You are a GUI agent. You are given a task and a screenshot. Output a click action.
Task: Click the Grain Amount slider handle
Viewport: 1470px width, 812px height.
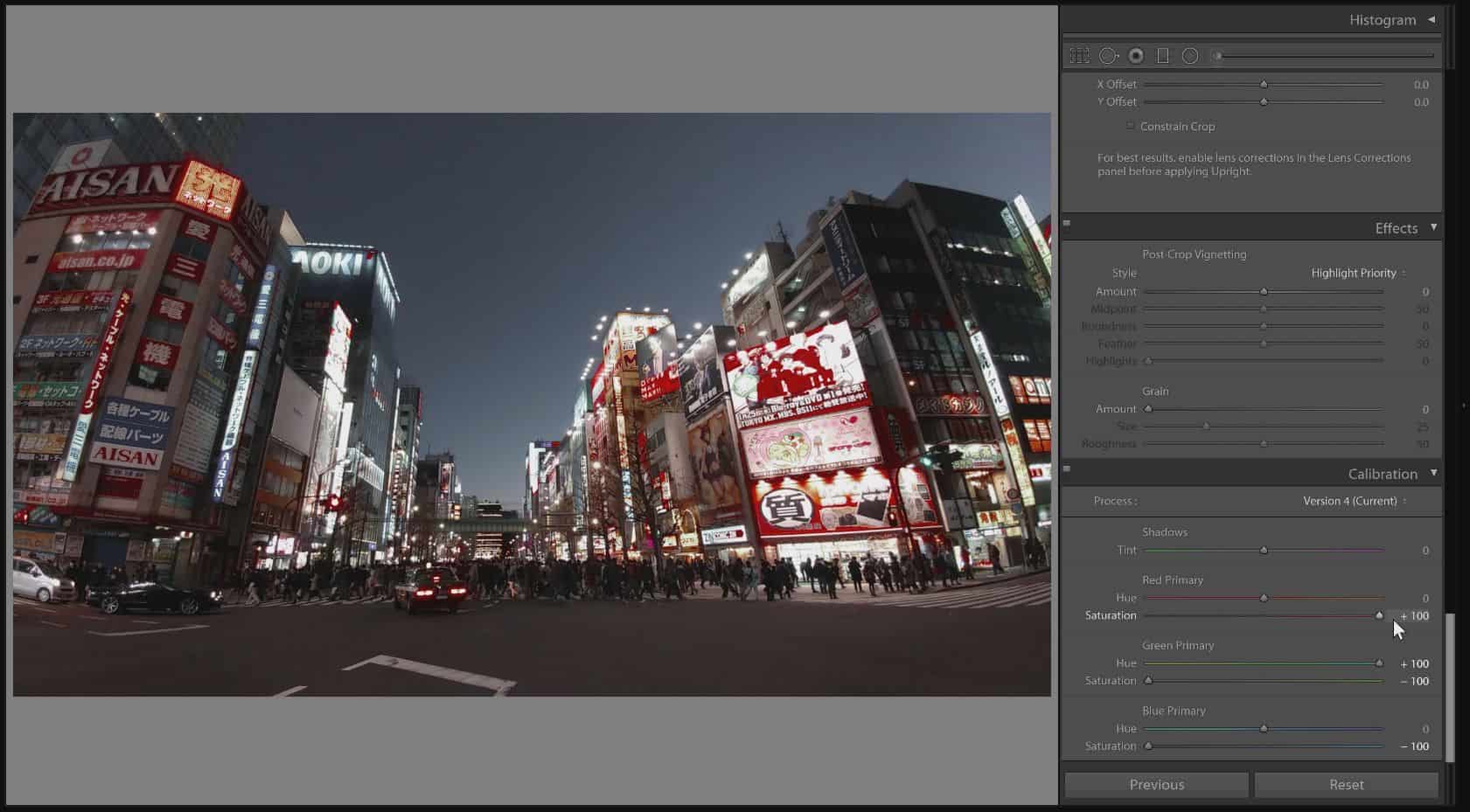click(x=1148, y=409)
